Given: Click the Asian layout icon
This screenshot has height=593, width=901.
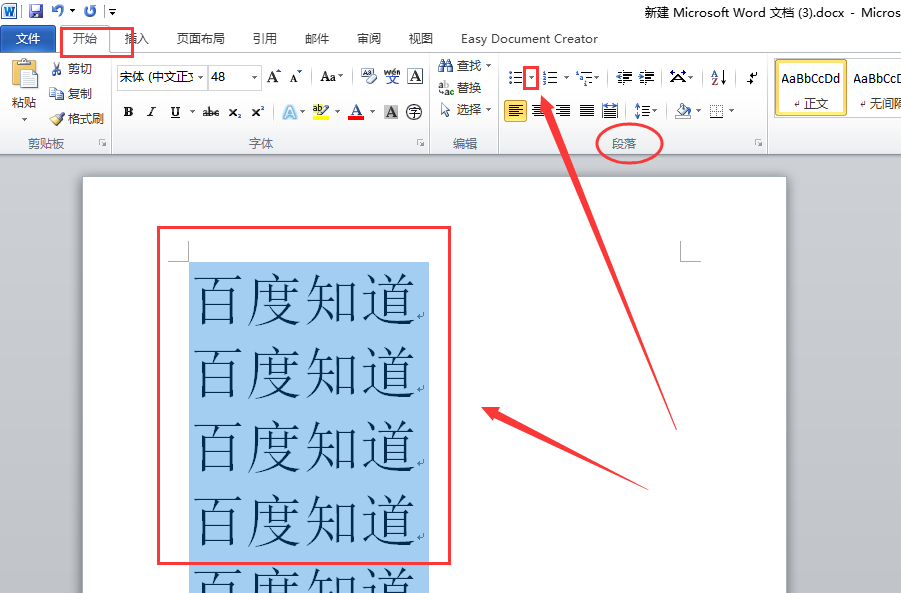Looking at the screenshot, I should pos(679,77).
